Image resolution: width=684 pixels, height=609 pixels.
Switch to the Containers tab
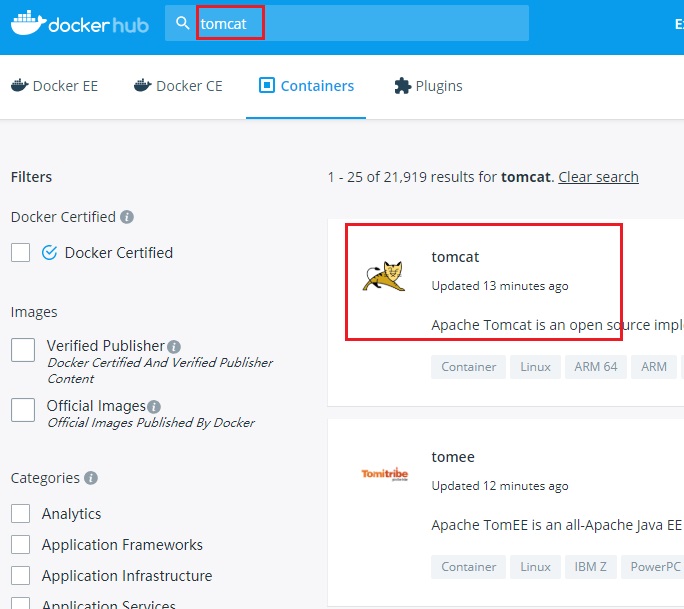[306, 86]
